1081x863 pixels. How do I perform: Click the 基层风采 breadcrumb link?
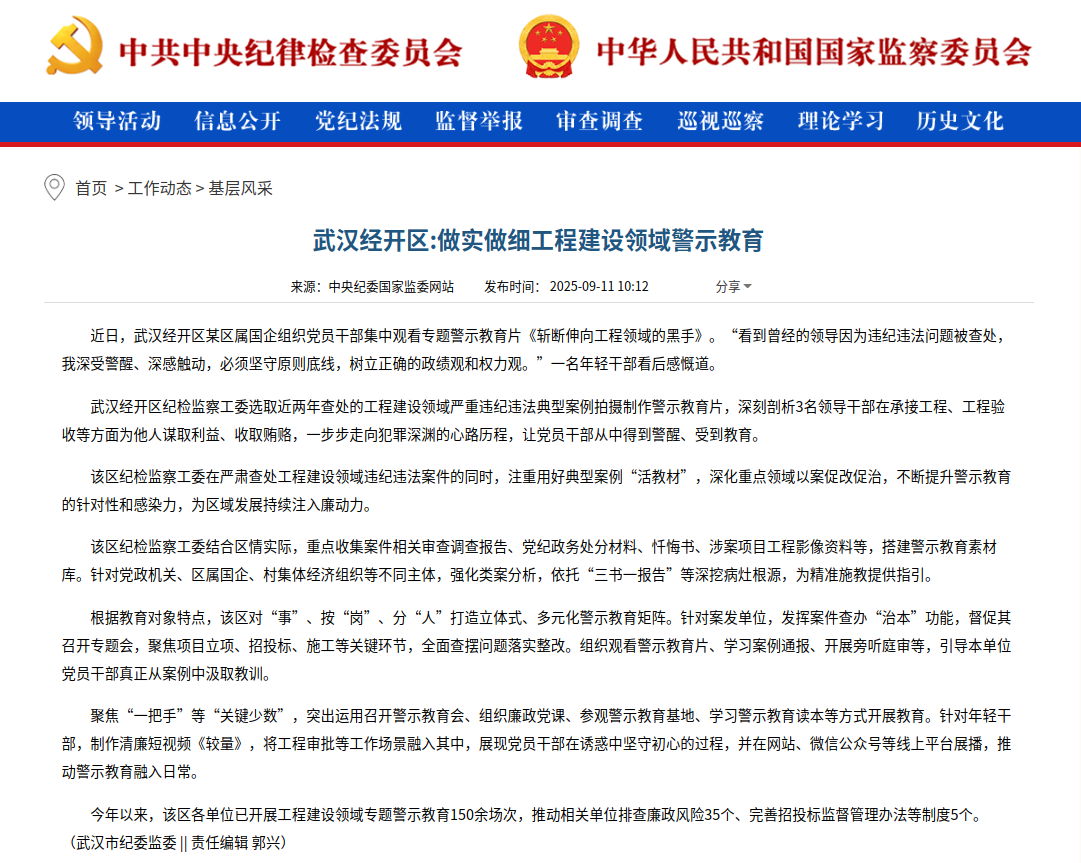(x=240, y=189)
